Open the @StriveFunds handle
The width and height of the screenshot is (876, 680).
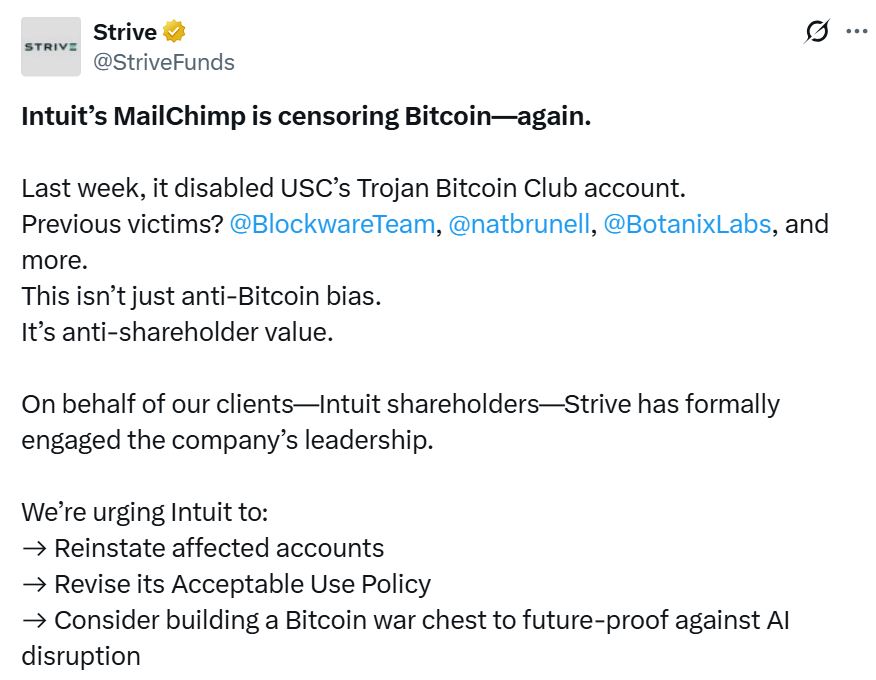point(164,62)
